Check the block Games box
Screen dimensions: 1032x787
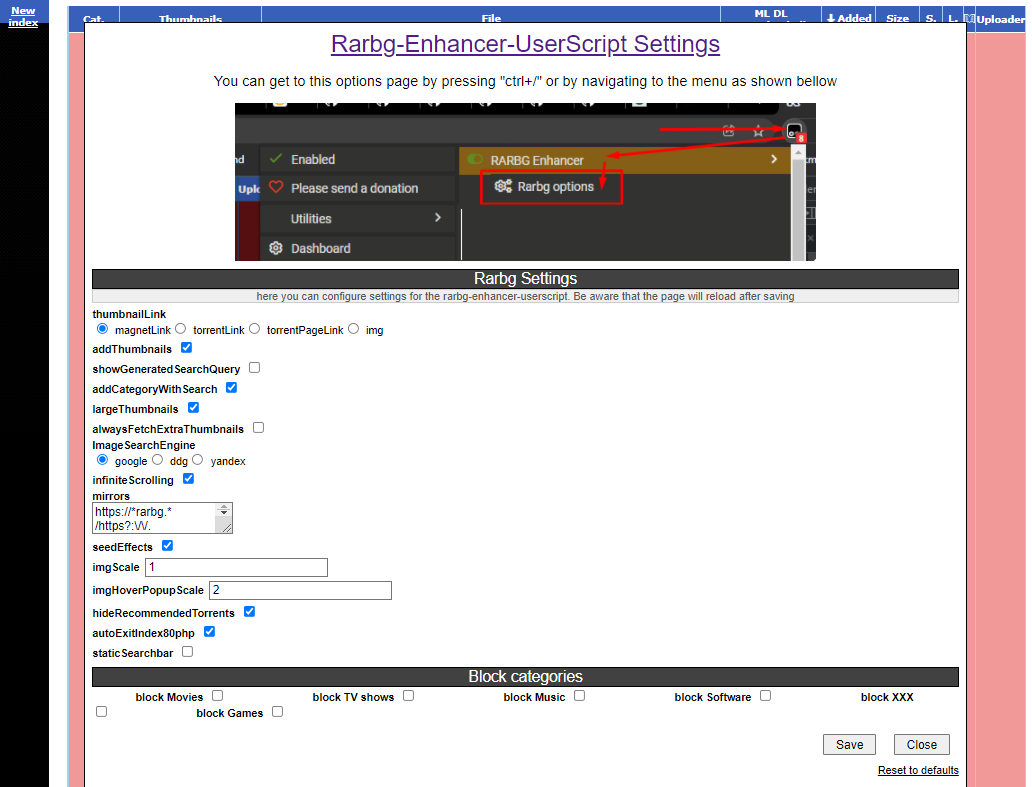point(278,711)
